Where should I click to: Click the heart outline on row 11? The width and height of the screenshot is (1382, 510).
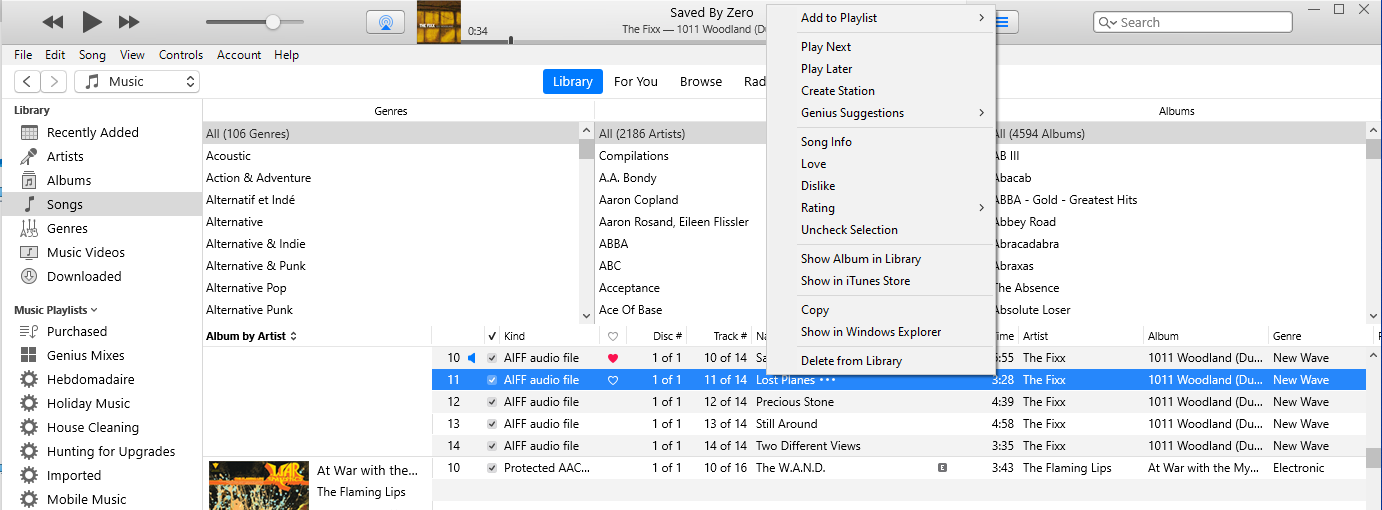(613, 380)
